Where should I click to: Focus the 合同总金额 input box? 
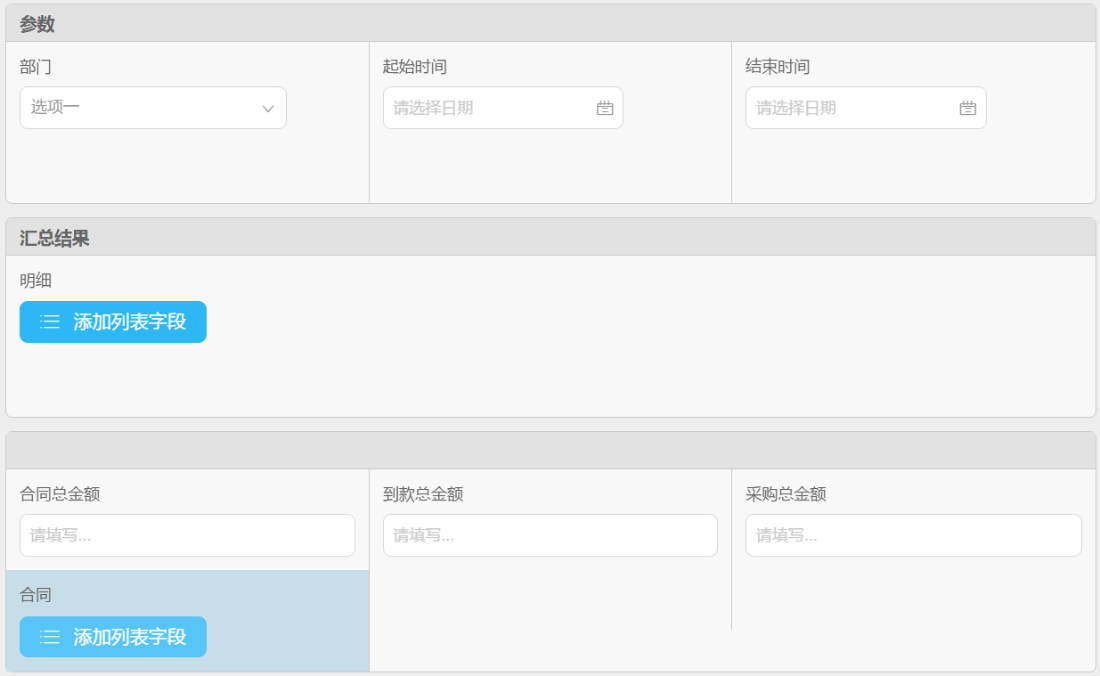[187, 535]
